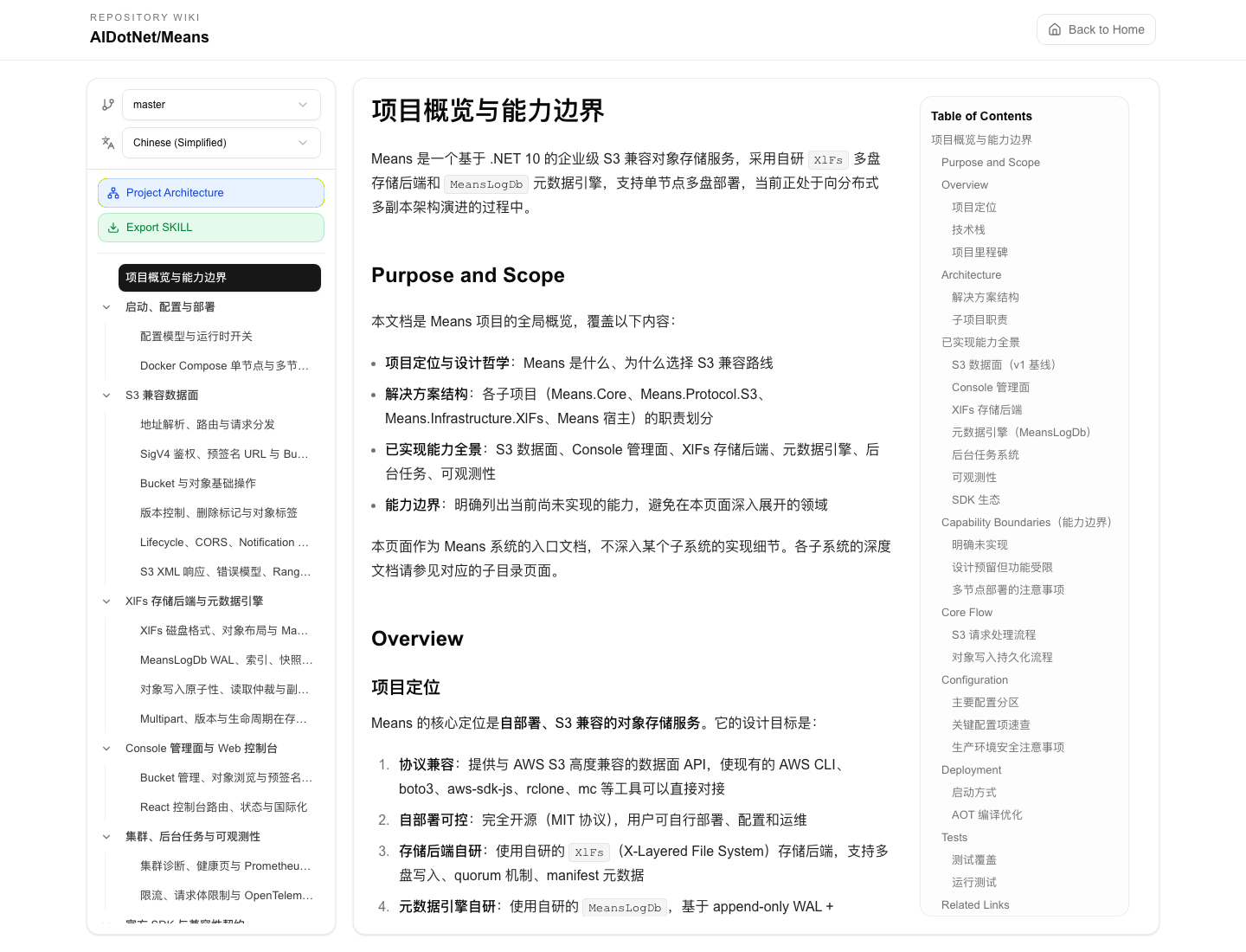
Task: Open the master branch dropdown
Action: [222, 105]
